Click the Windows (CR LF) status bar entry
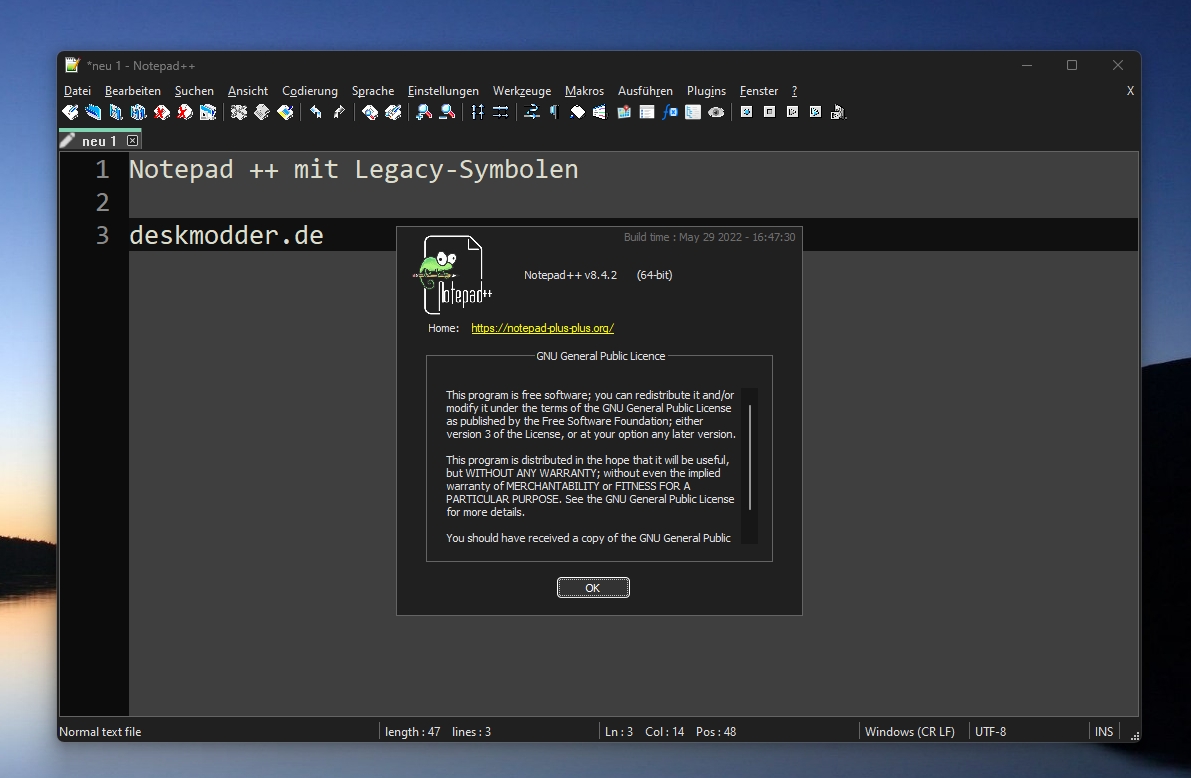The height and width of the screenshot is (778, 1191). tap(909, 732)
